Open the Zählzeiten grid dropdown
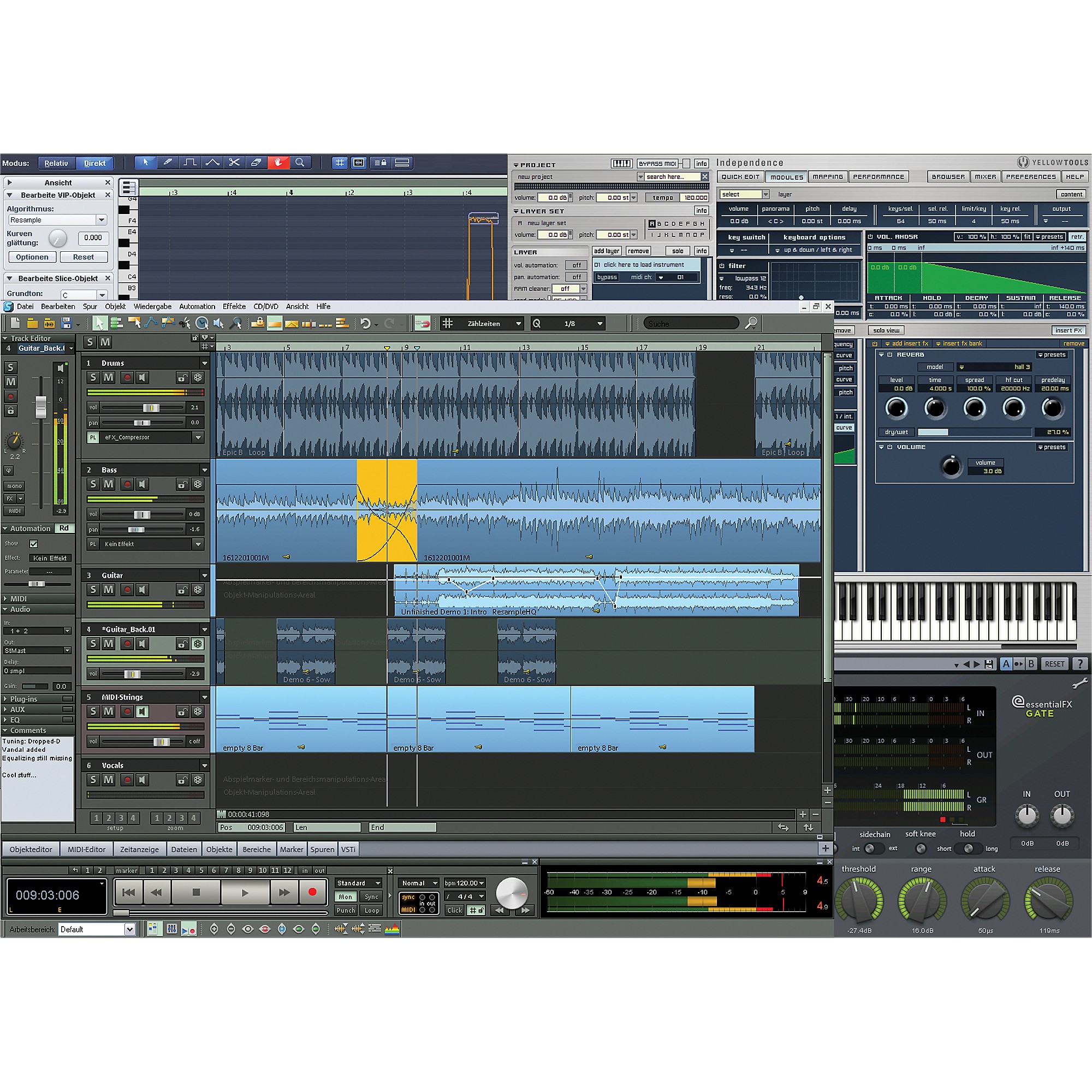Image resolution: width=1092 pixels, height=1092 pixels. [x=518, y=324]
